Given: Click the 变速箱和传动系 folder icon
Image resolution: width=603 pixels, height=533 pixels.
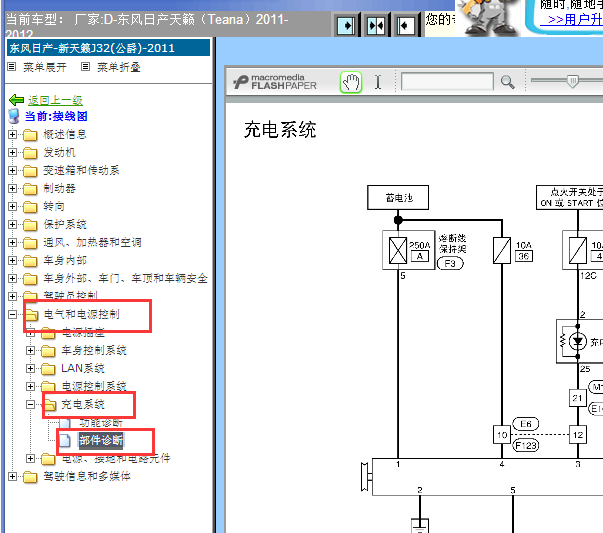Looking at the screenshot, I should pyautogui.click(x=30, y=171).
